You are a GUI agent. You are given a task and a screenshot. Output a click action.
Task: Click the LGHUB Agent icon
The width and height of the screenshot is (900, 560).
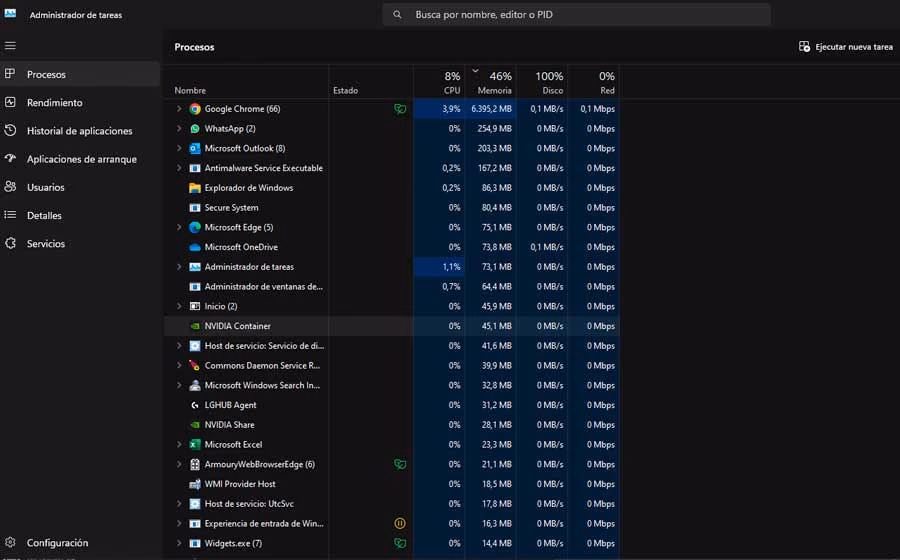[195, 406]
